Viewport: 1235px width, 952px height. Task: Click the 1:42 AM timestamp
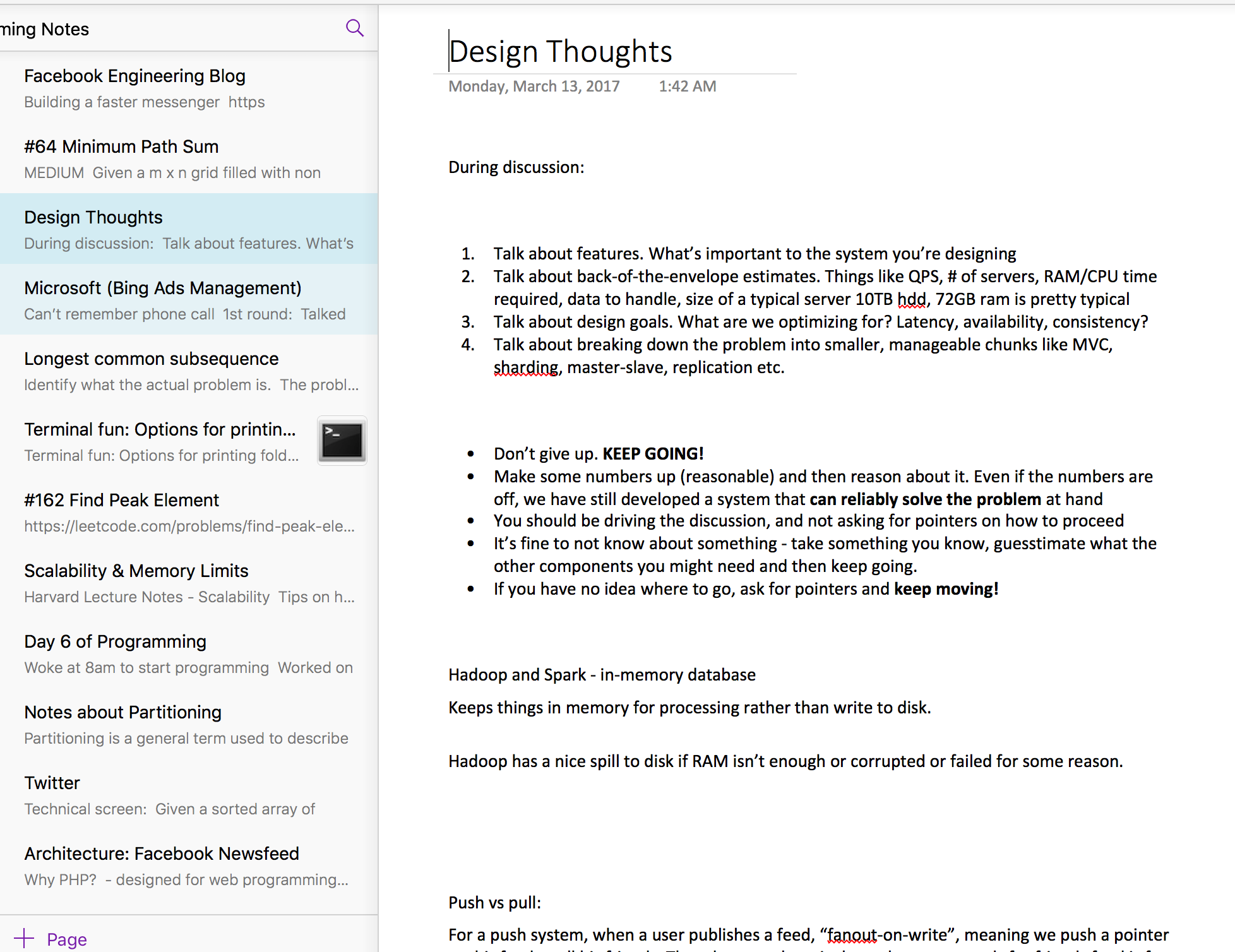click(x=687, y=86)
